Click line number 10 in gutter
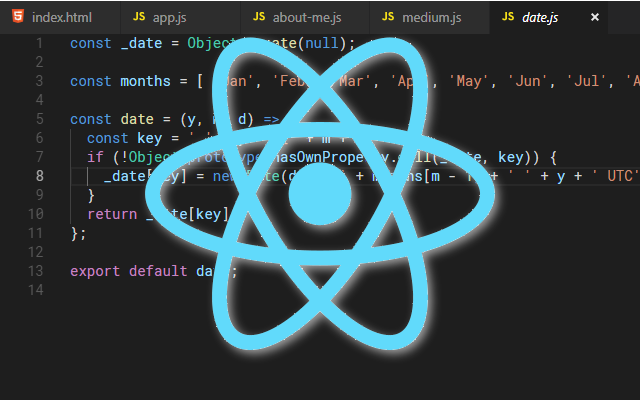 [x=36, y=214]
